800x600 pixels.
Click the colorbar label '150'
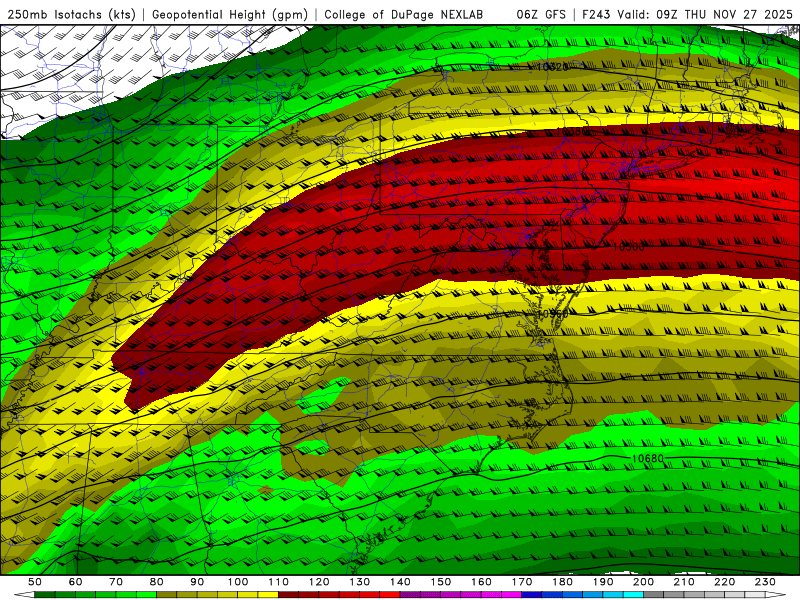(x=441, y=582)
